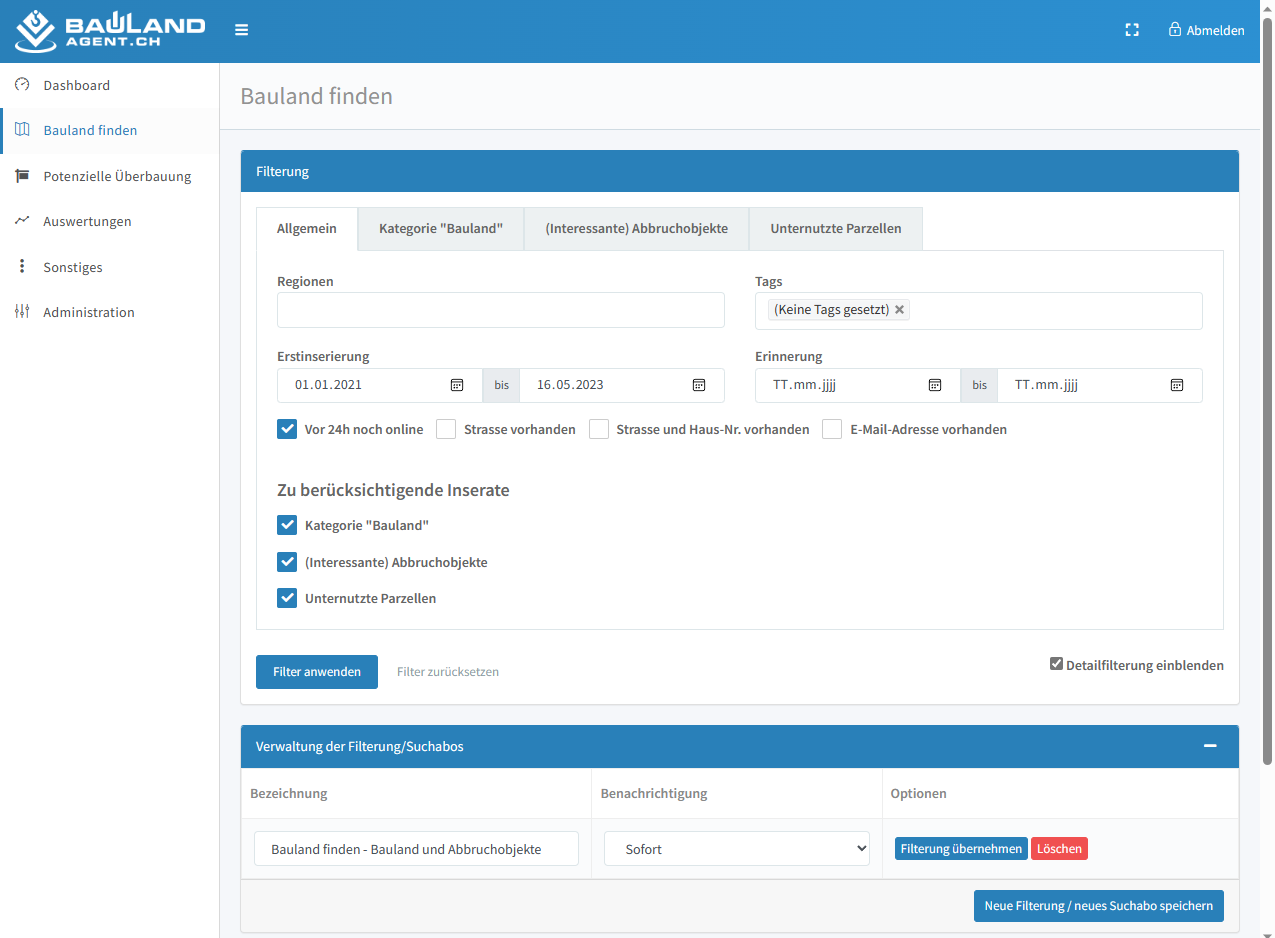The image size is (1275, 938).
Task: Click the red 'Löschen' button
Action: (1058, 849)
